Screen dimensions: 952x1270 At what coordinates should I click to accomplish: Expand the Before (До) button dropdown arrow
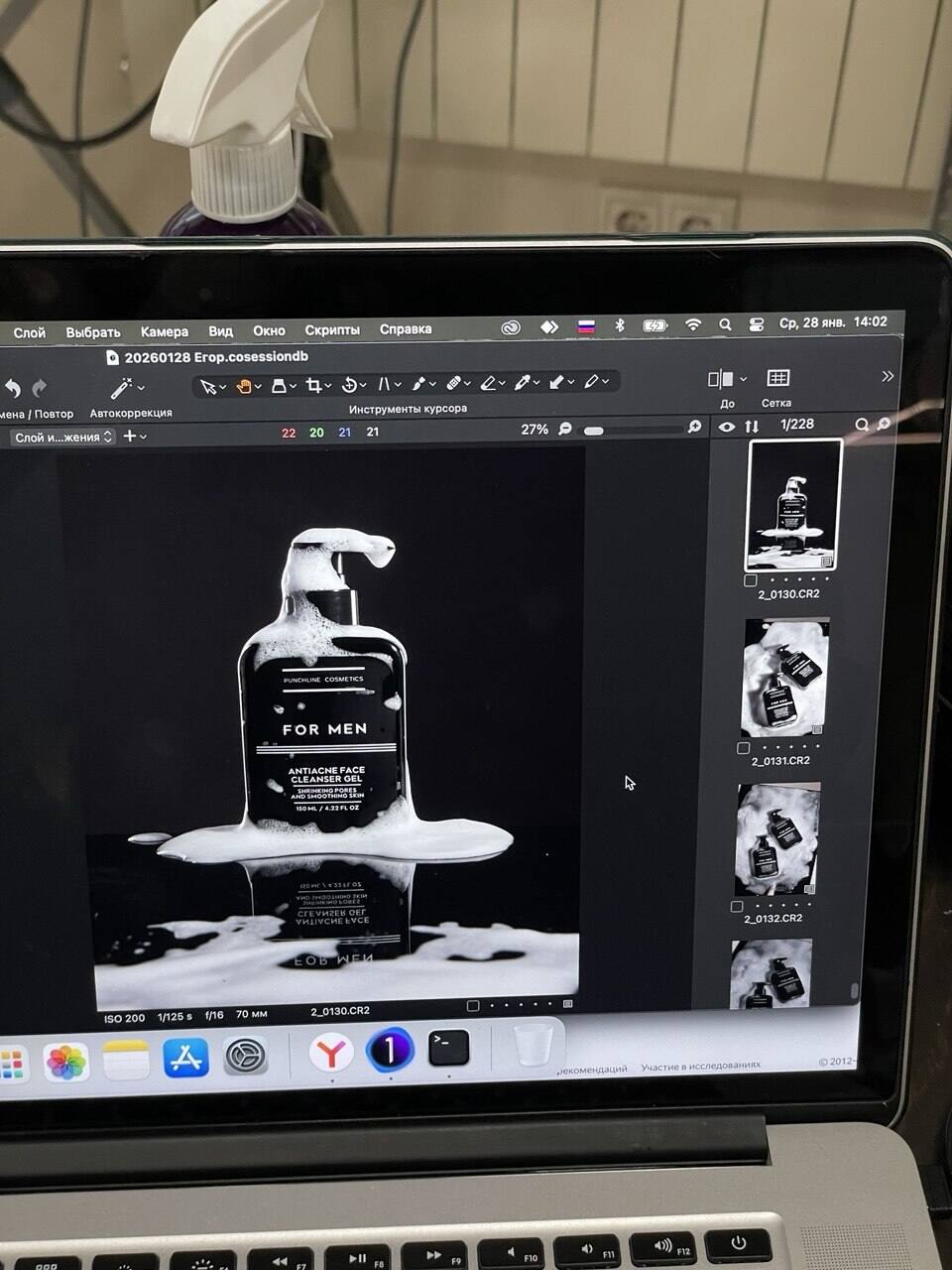click(x=743, y=379)
